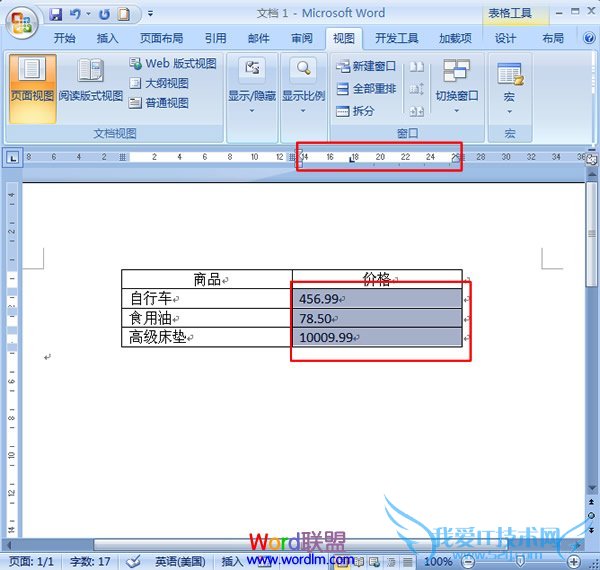Click scroll down arrow on vertical scrollbar
The image size is (600, 570).
pos(592,488)
